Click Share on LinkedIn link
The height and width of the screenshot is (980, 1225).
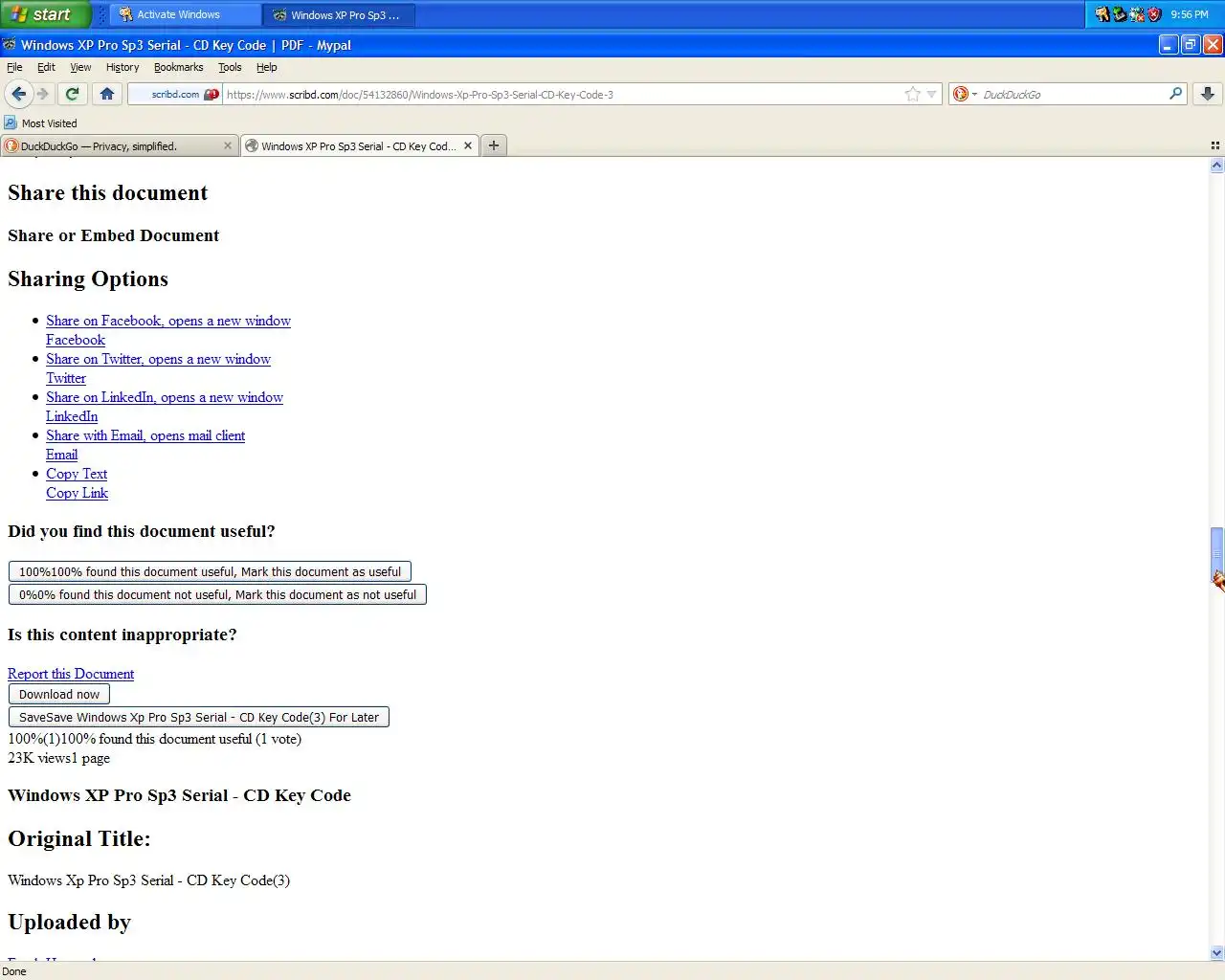[165, 397]
